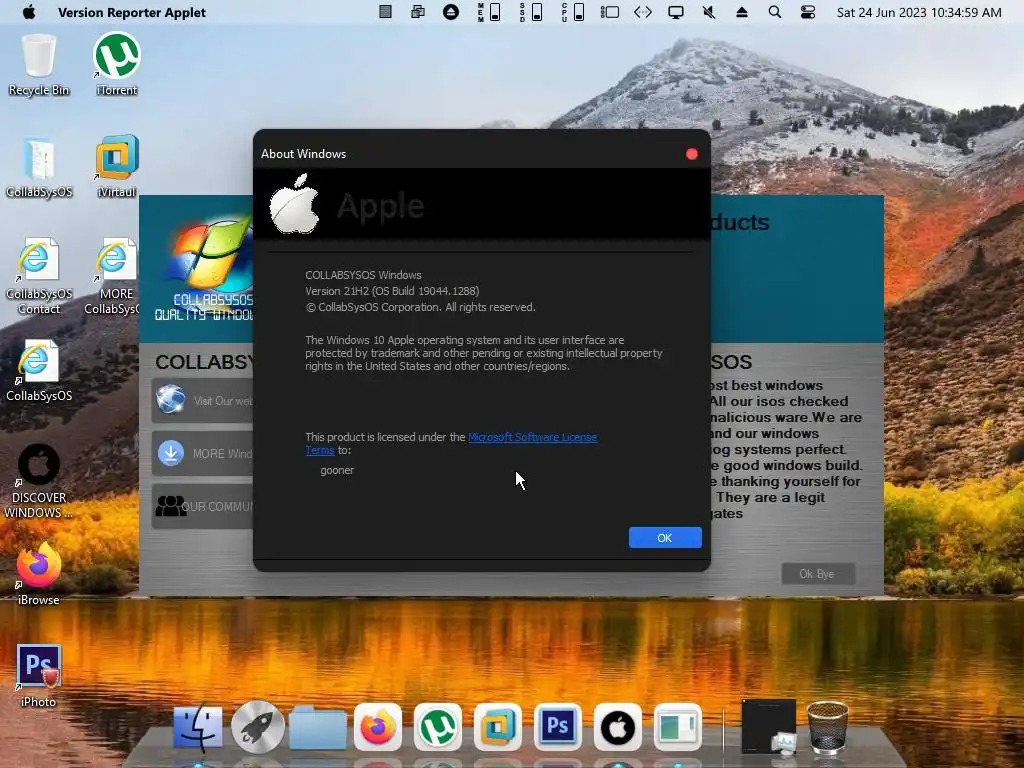
Task: Click the muted speaker volume icon
Action: (709, 12)
